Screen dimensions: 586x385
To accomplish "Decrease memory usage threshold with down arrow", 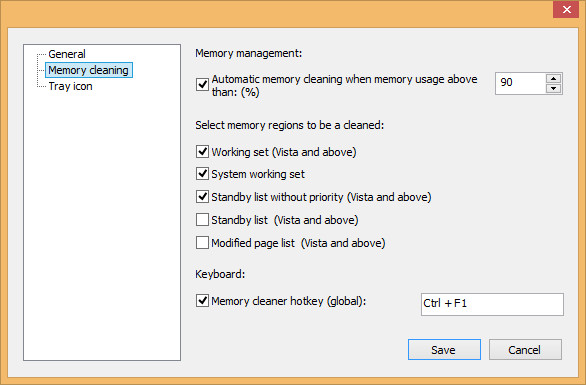I will point(553,89).
